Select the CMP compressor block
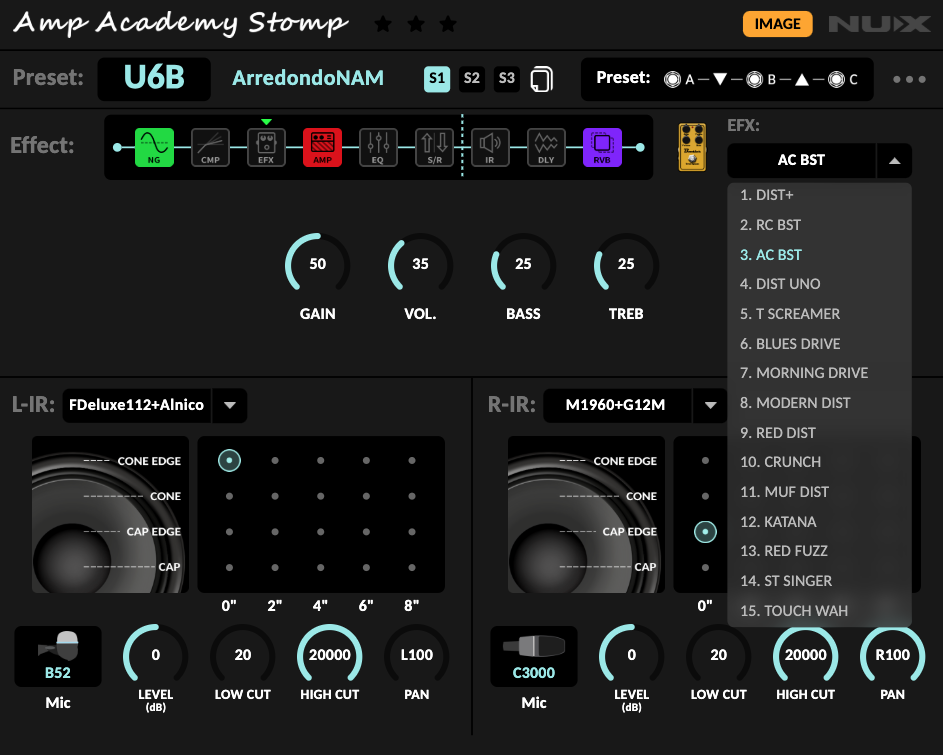Viewport: 943px width, 755px height. tap(210, 147)
